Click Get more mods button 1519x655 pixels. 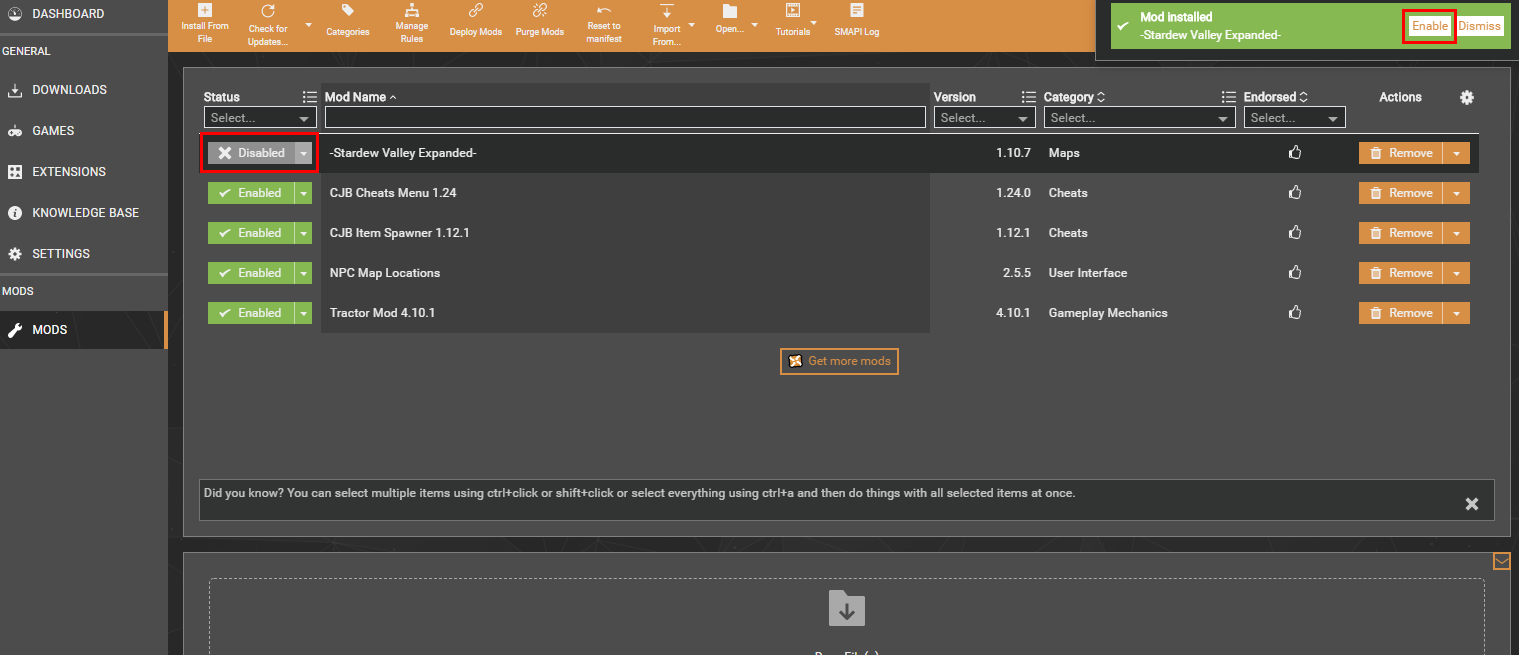839,361
